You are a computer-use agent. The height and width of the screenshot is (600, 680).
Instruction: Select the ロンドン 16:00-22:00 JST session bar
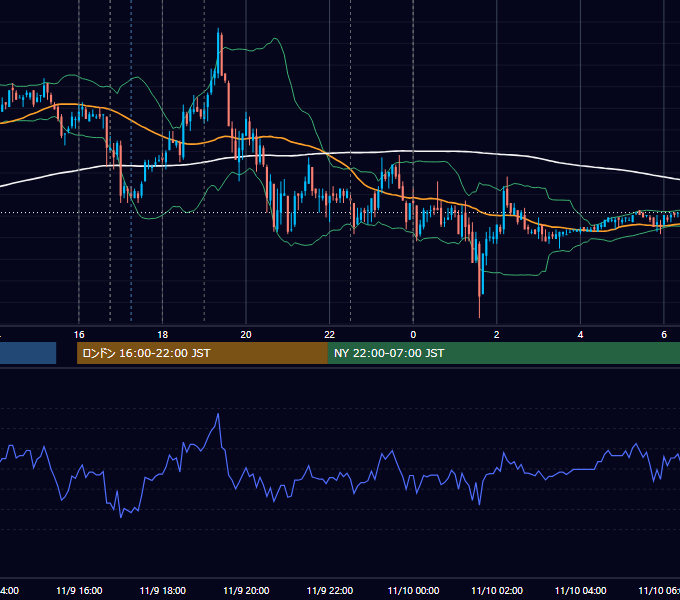tap(202, 353)
